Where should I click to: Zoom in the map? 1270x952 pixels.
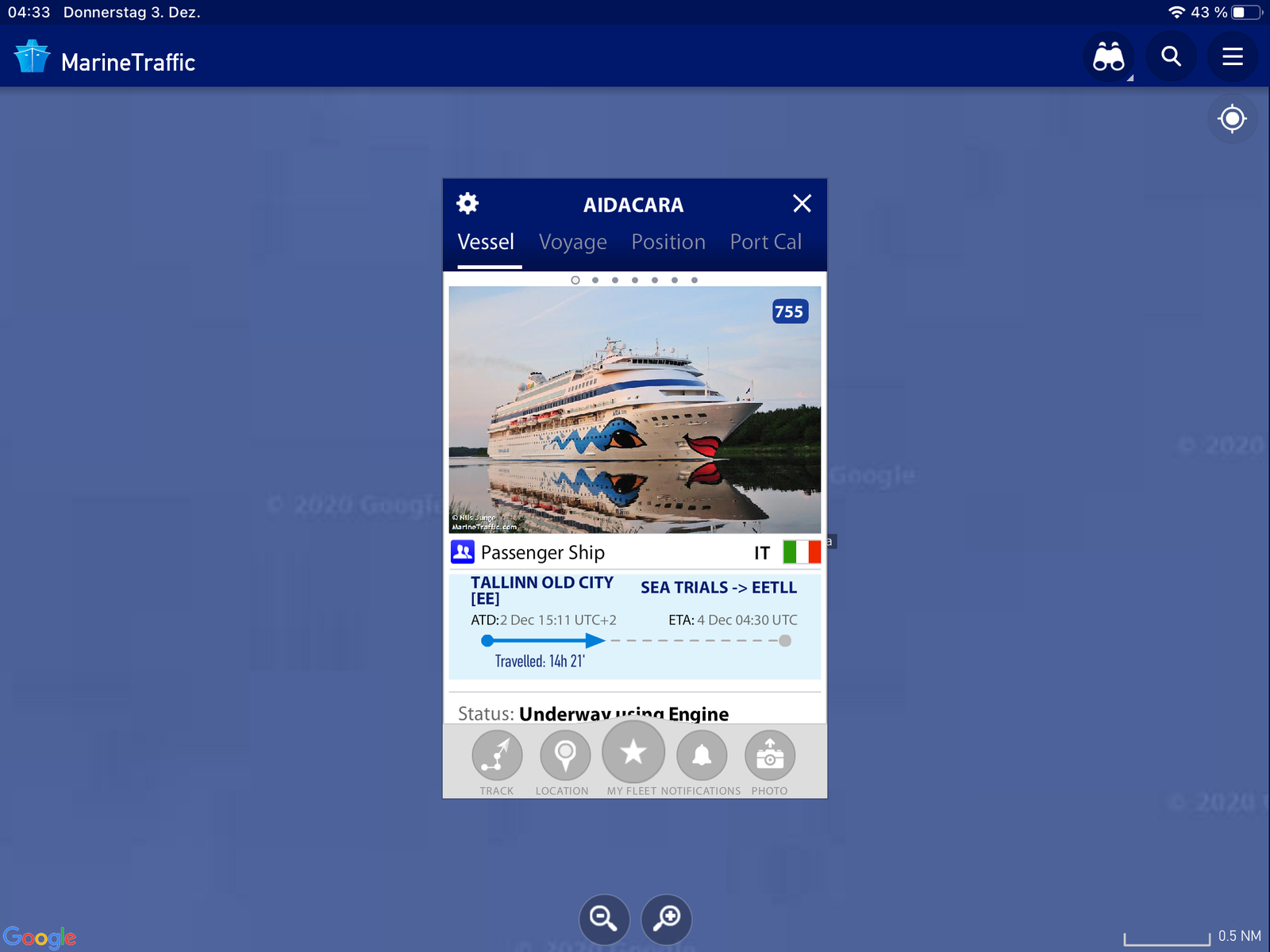coord(666,919)
